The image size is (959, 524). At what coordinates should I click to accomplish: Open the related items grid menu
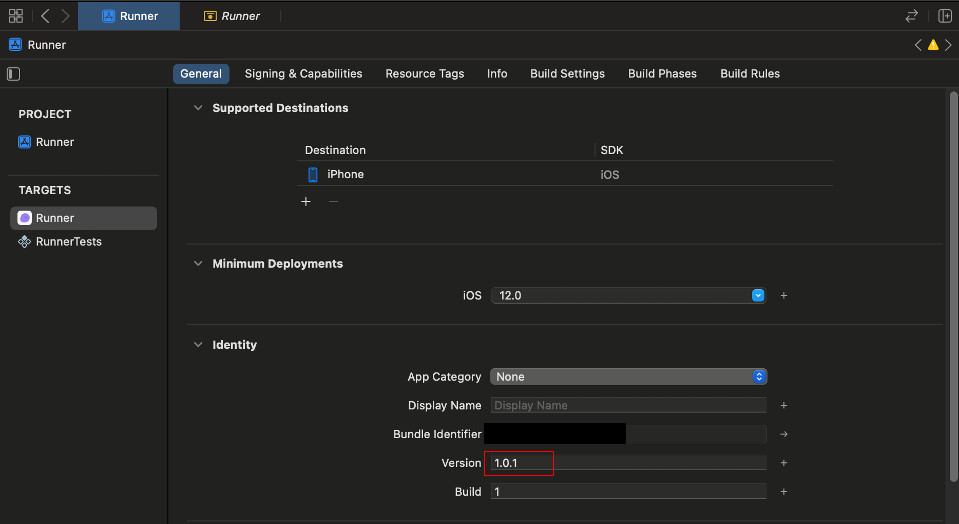[x=16, y=16]
